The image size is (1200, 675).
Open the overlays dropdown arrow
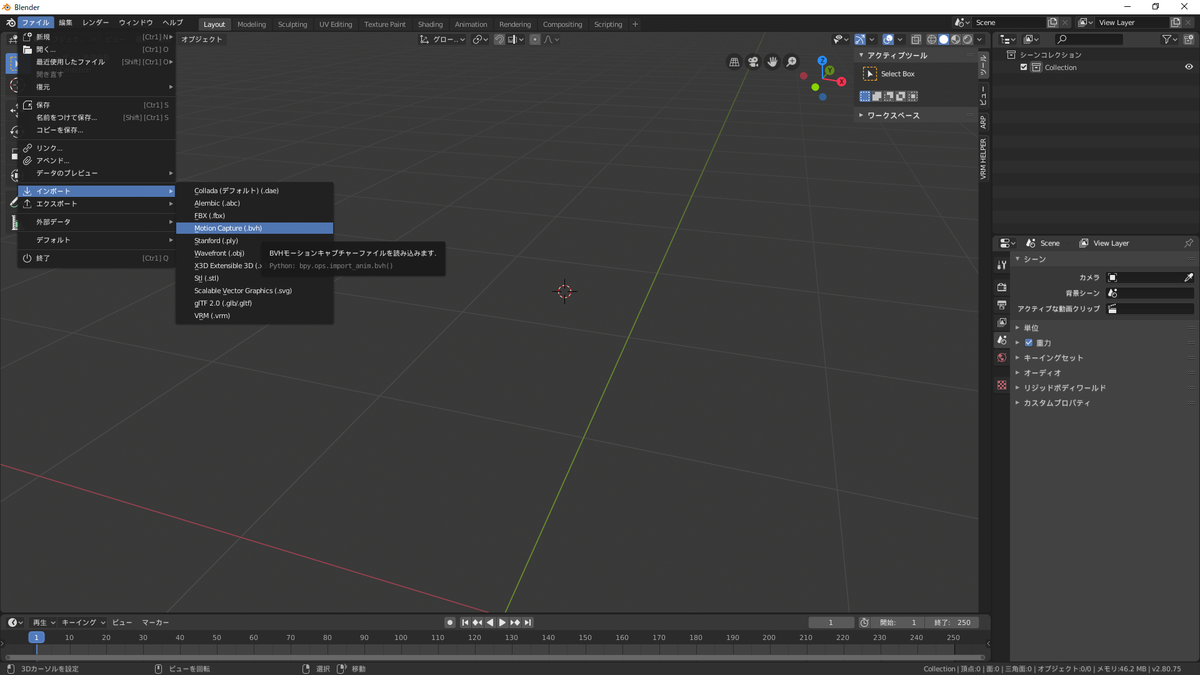coord(900,39)
